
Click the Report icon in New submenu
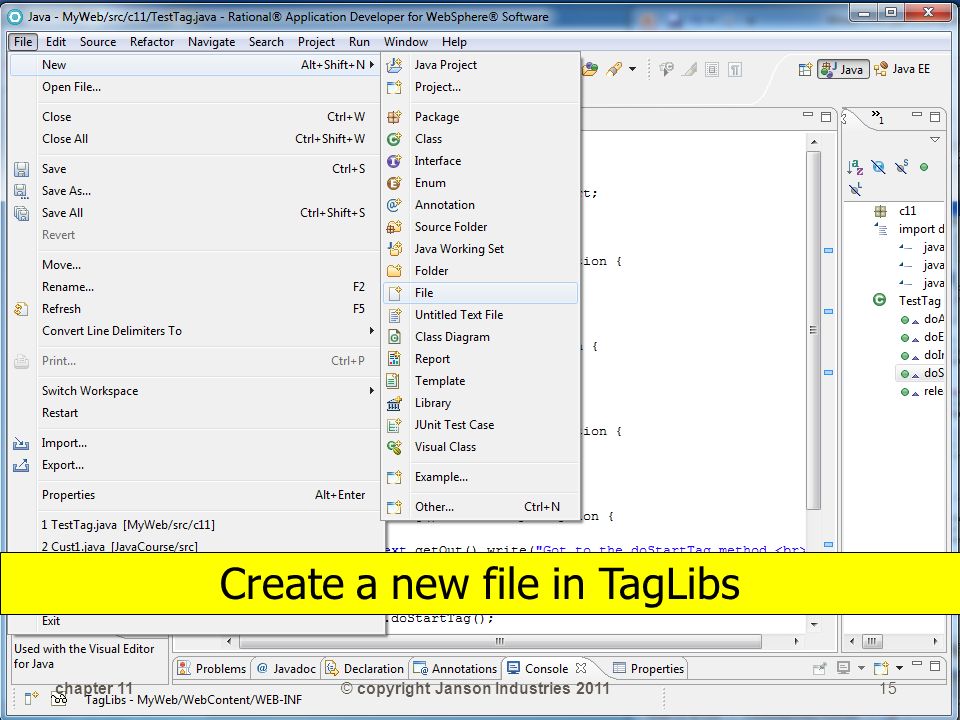coord(394,359)
